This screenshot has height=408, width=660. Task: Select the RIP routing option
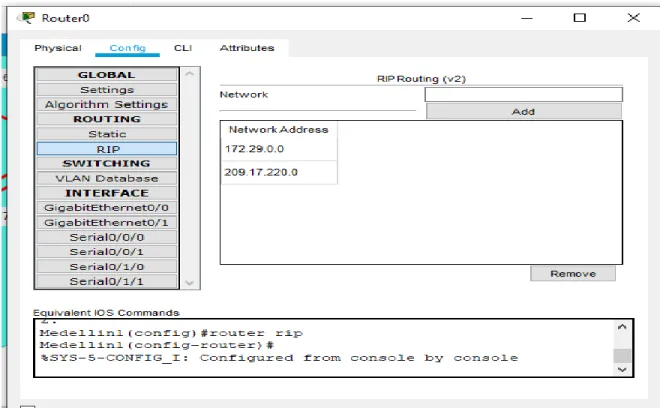(x=106, y=149)
